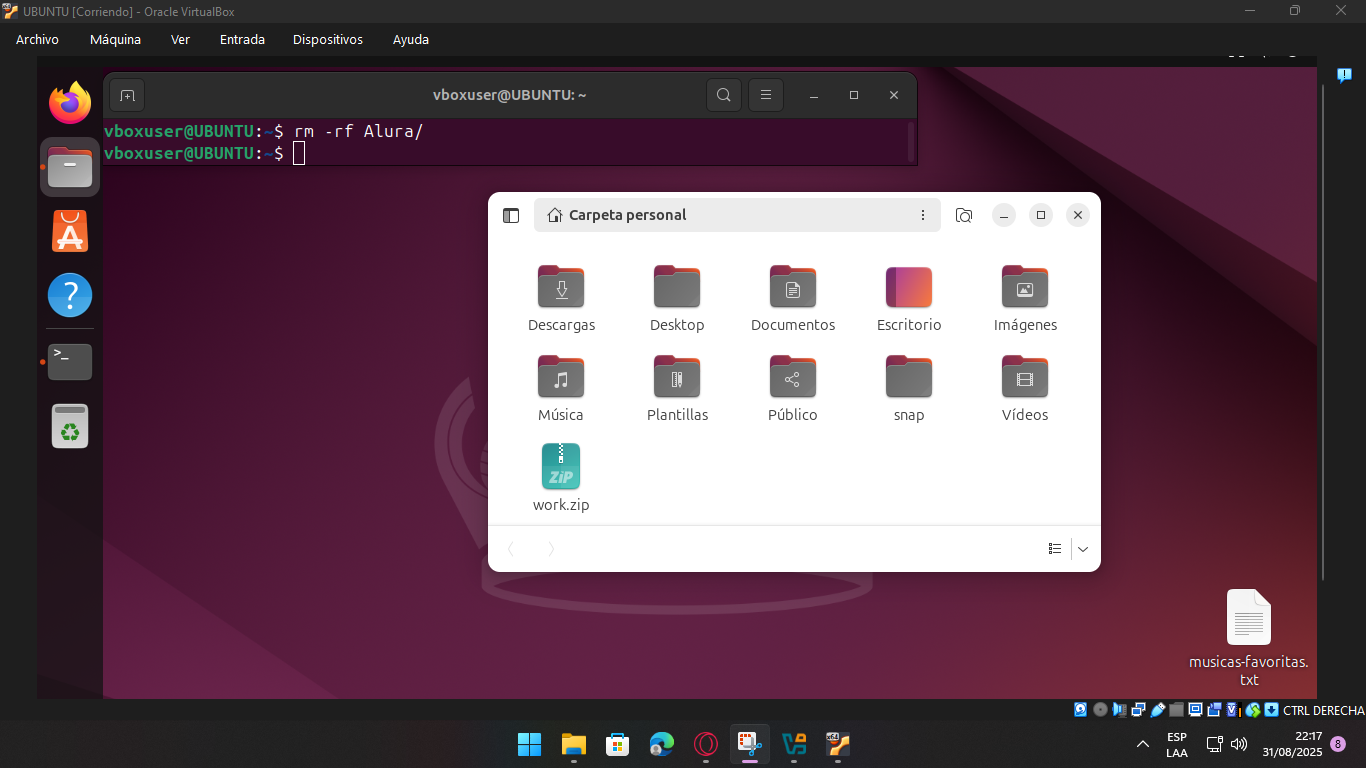Open the Público folder

tap(793, 389)
